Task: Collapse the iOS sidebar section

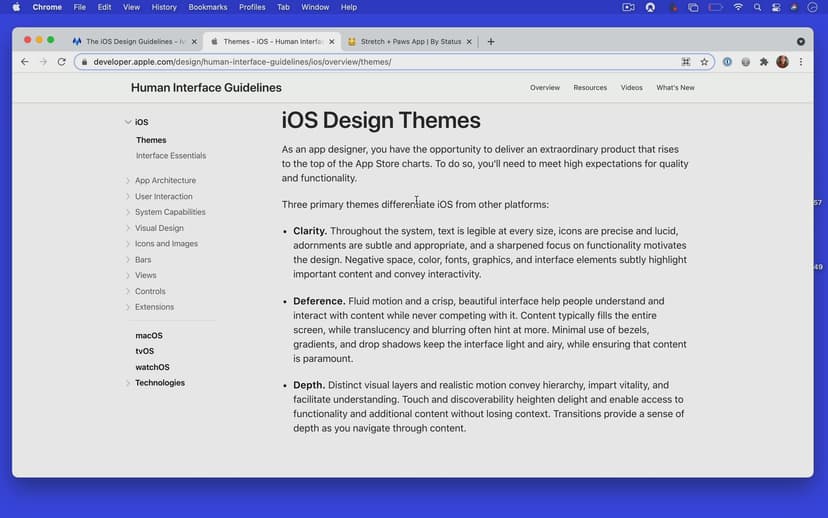Action: pos(128,122)
